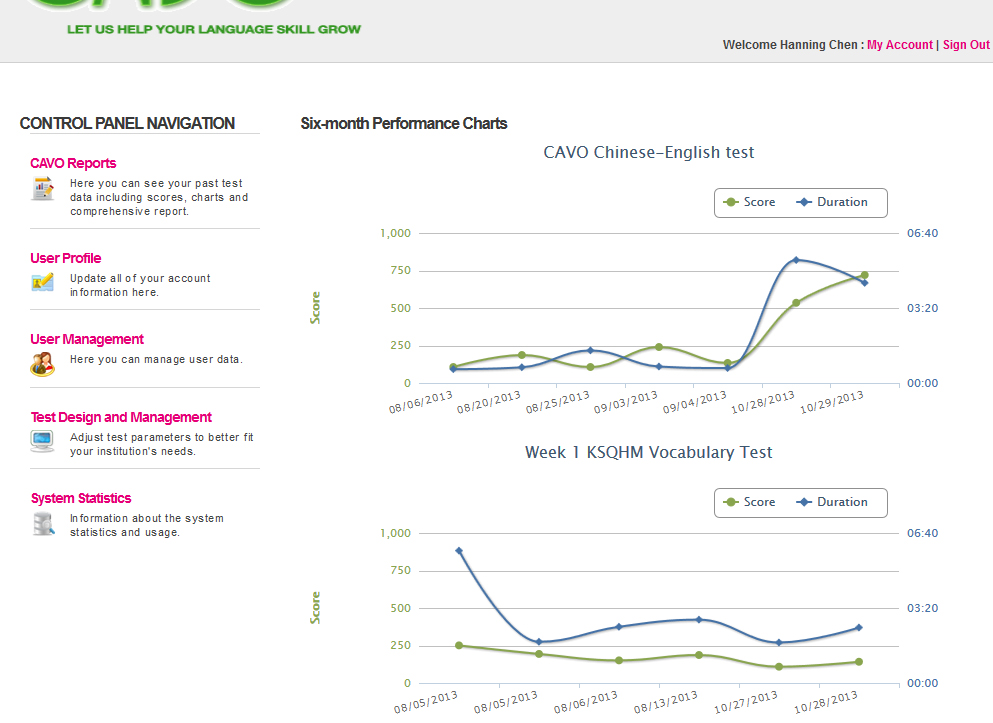Image resolution: width=993 pixels, height=723 pixels.
Task: Click the 10/29/2013 Score point in the Chinese-English chart
Action: (x=864, y=275)
